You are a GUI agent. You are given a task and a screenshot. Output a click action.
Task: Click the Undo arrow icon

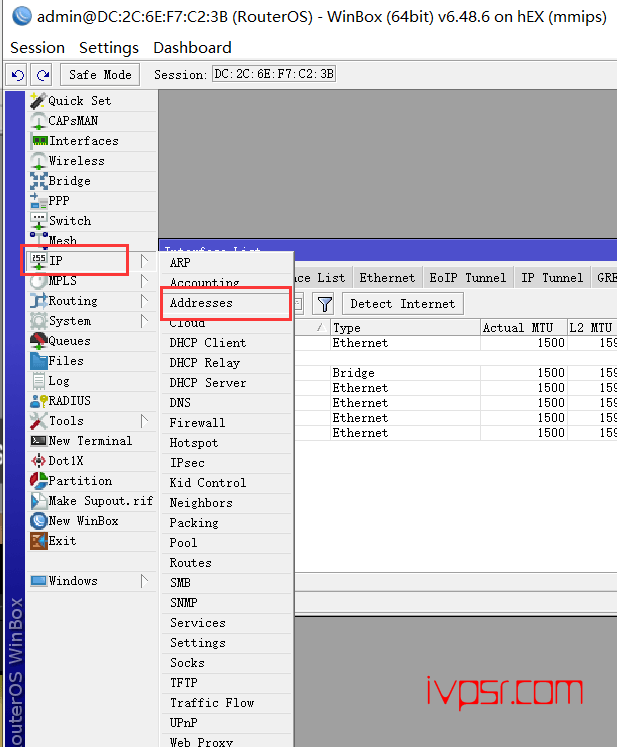[18, 75]
